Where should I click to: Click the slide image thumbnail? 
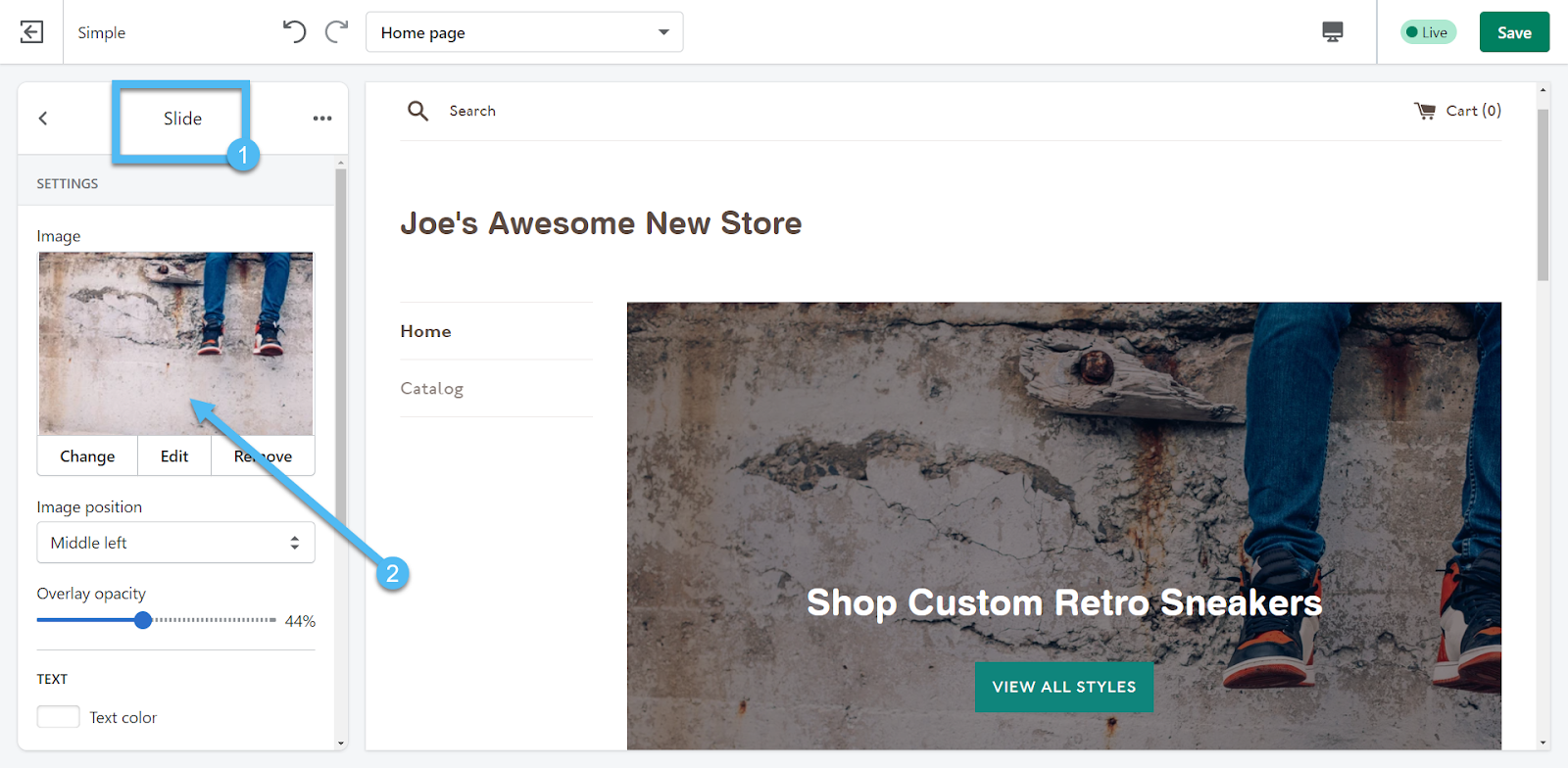(176, 344)
